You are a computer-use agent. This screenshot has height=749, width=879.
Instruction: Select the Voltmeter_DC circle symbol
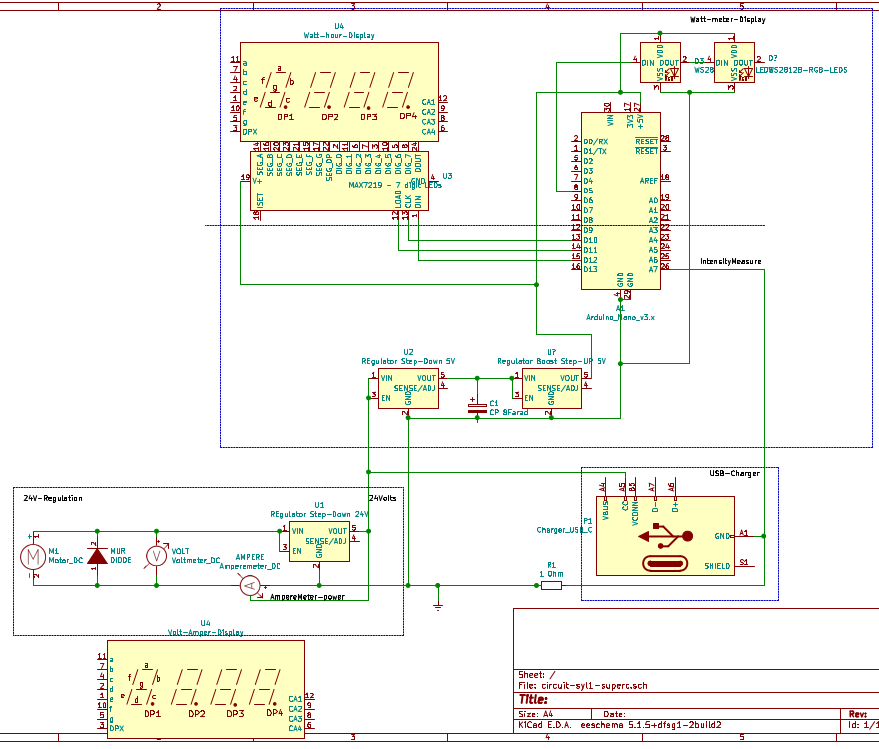pos(156,556)
